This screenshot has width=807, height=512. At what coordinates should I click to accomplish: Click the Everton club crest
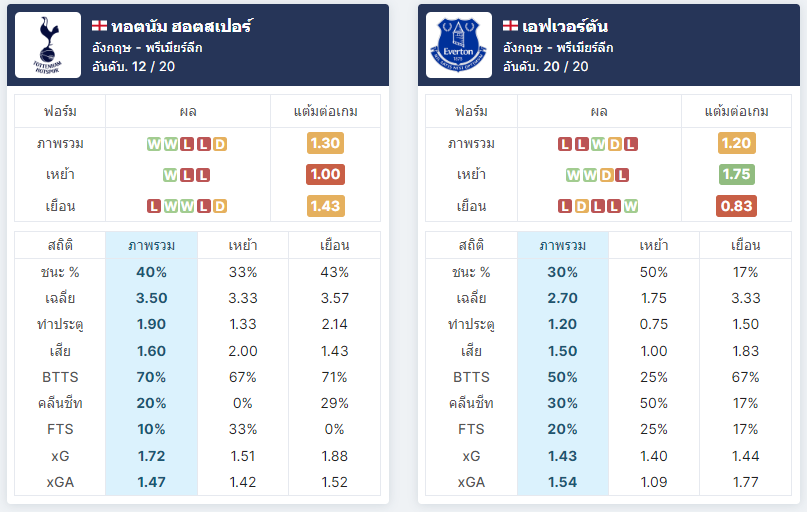coord(459,45)
